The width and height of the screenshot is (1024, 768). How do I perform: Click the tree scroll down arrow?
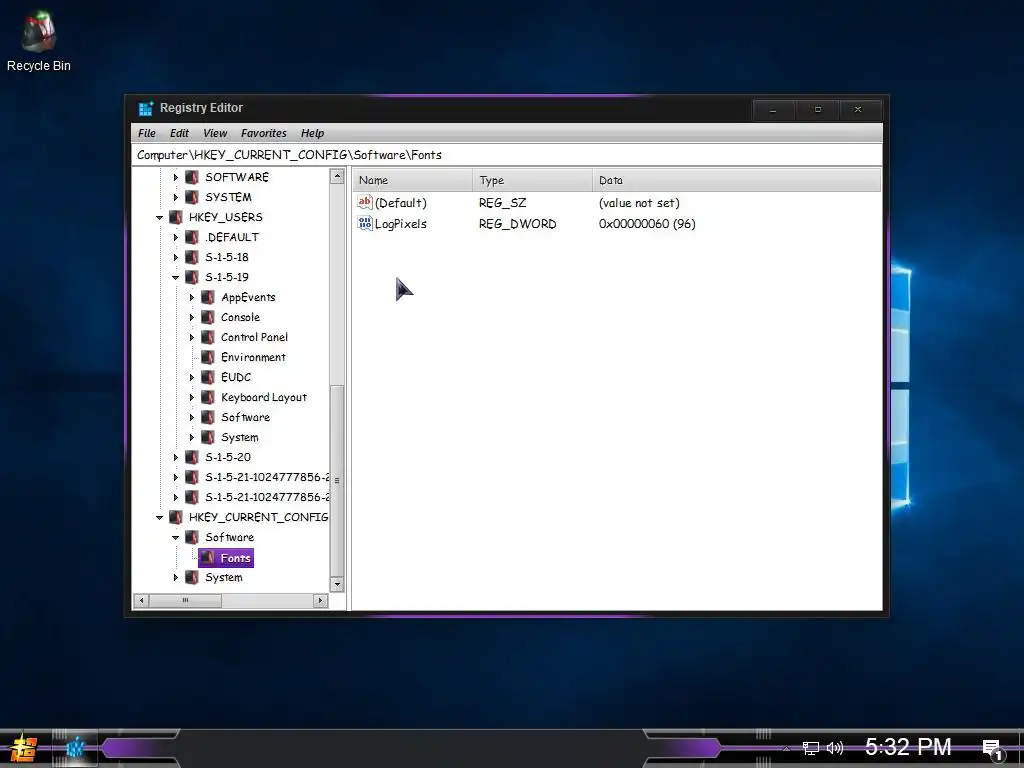[x=337, y=584]
